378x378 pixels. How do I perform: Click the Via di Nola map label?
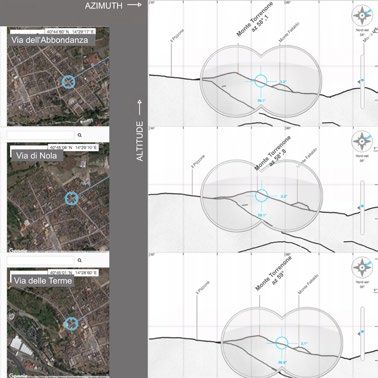pyautogui.click(x=37, y=156)
